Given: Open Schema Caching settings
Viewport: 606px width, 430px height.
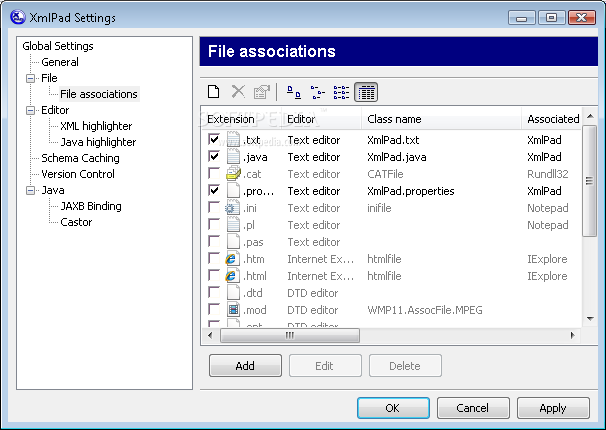Looking at the screenshot, I should [80, 158].
